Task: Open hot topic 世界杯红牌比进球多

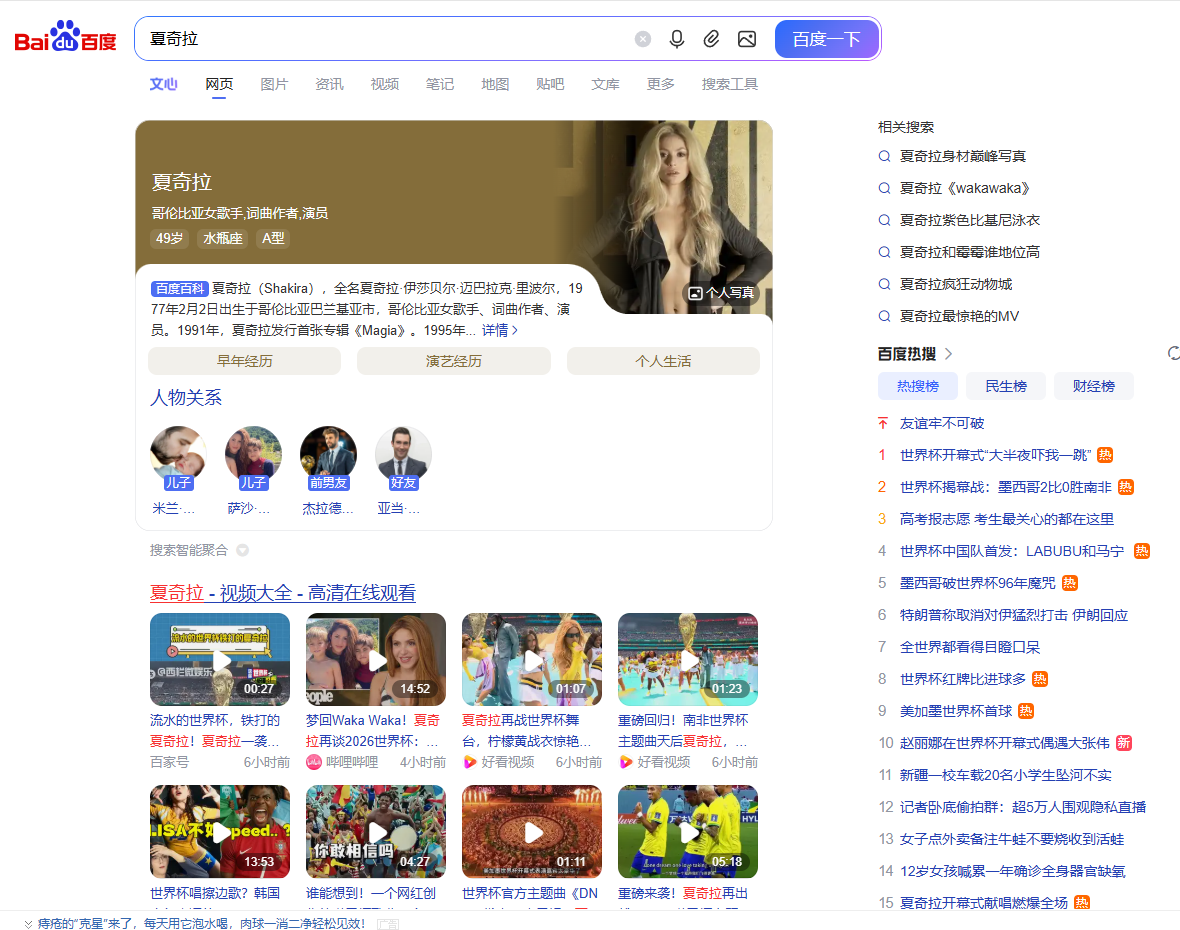Action: click(x=963, y=679)
